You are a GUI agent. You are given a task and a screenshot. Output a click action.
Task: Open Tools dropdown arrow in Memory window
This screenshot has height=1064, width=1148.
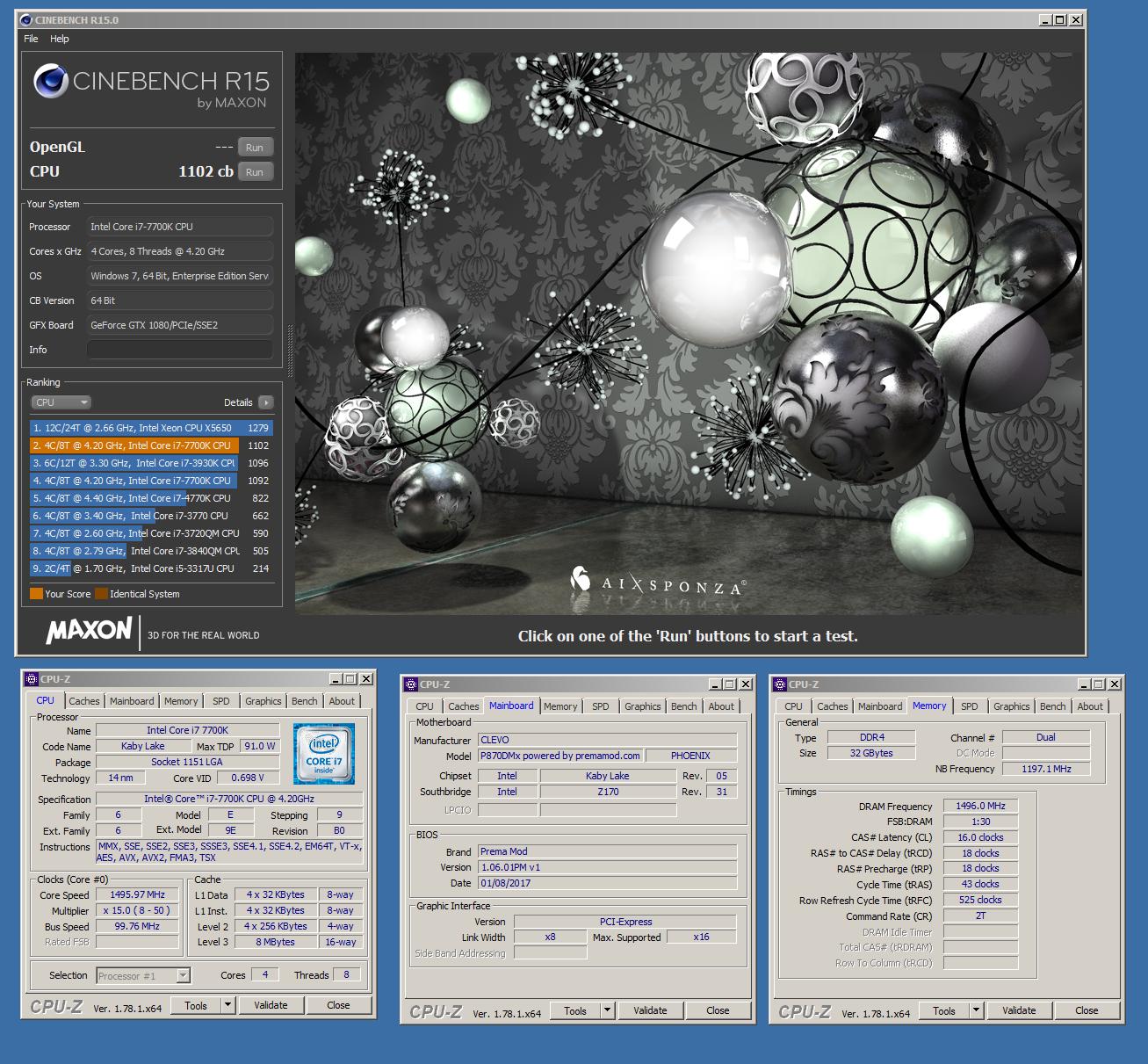coord(976,1010)
